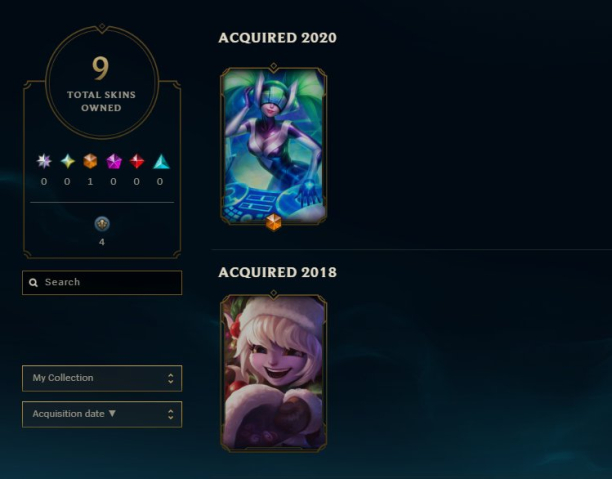Screen dimensions: 612x479
Task: Open the Acquisition date sort dropdown
Action: point(102,414)
